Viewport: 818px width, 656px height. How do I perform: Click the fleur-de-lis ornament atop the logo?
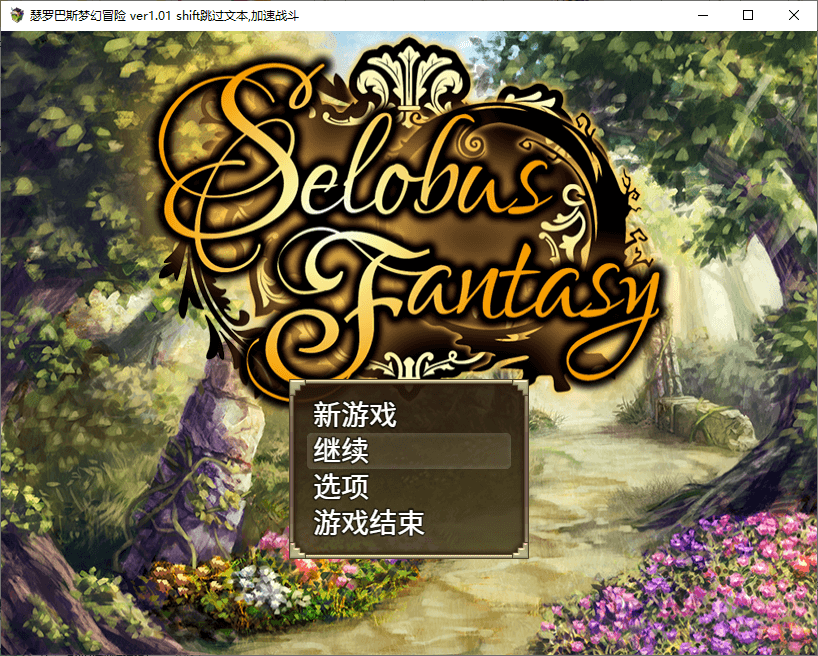coord(410,75)
